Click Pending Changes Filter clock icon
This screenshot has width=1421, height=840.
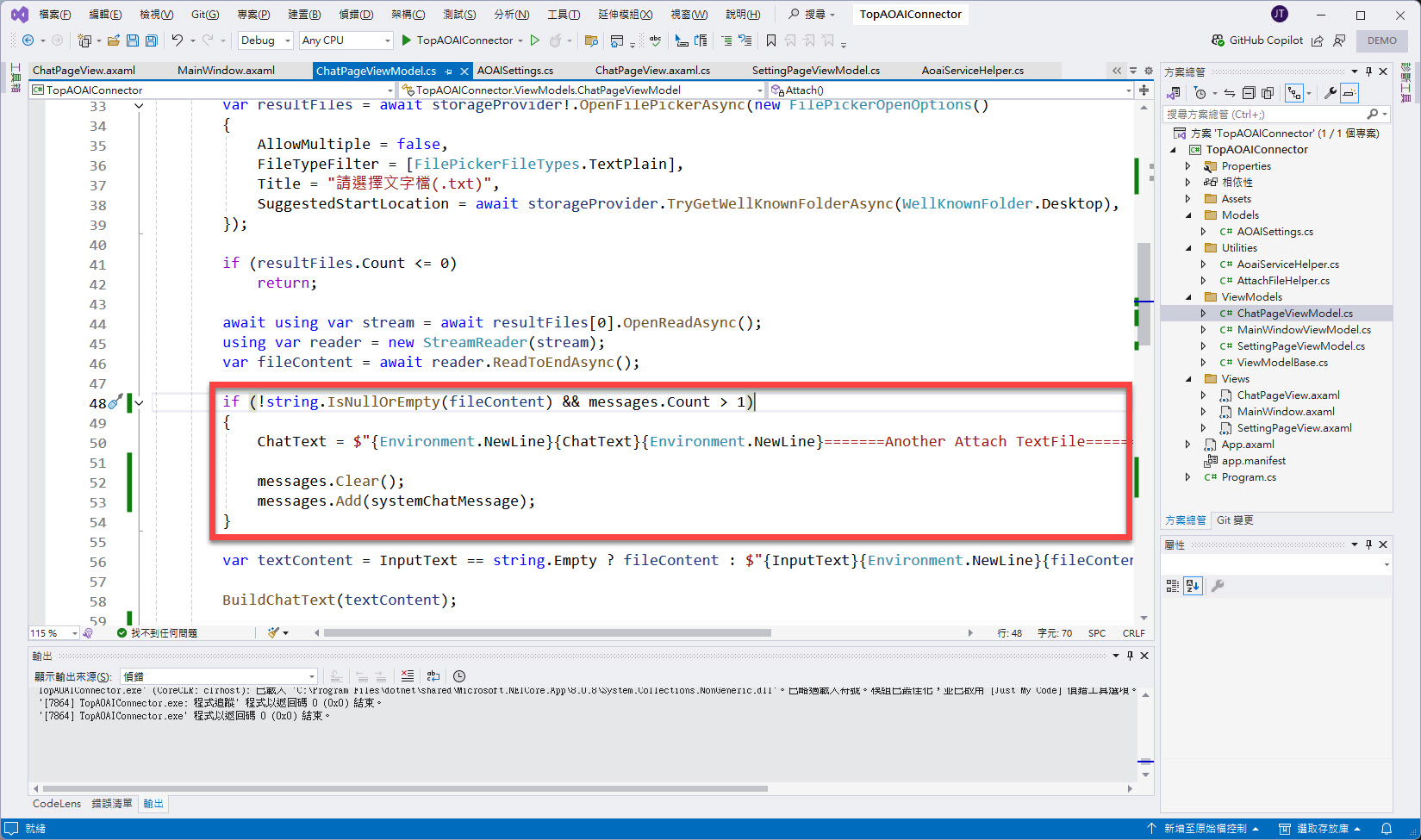pyautogui.click(x=1200, y=93)
